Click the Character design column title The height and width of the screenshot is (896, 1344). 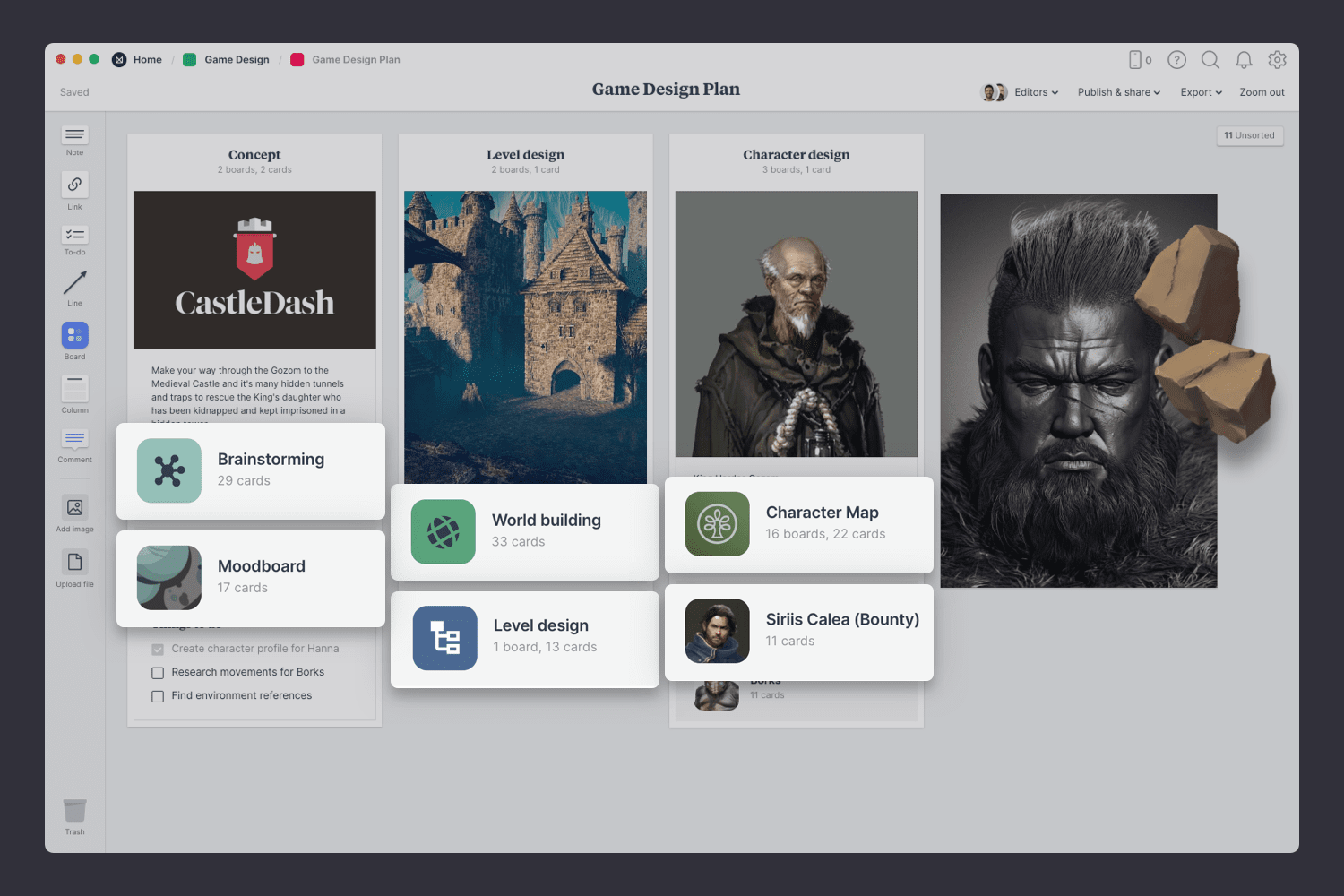tap(797, 155)
